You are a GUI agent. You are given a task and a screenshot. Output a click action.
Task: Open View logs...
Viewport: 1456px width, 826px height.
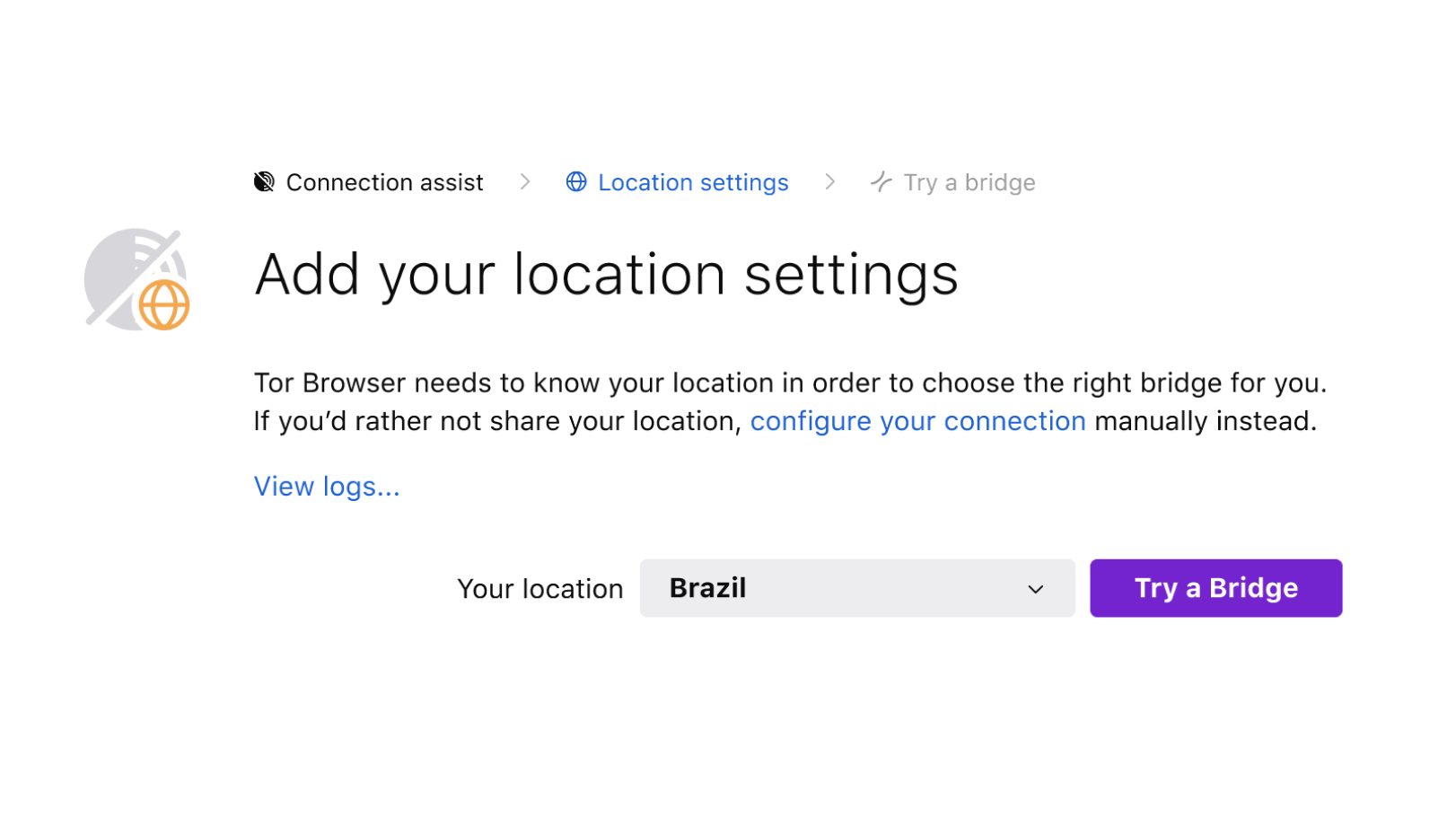point(327,487)
